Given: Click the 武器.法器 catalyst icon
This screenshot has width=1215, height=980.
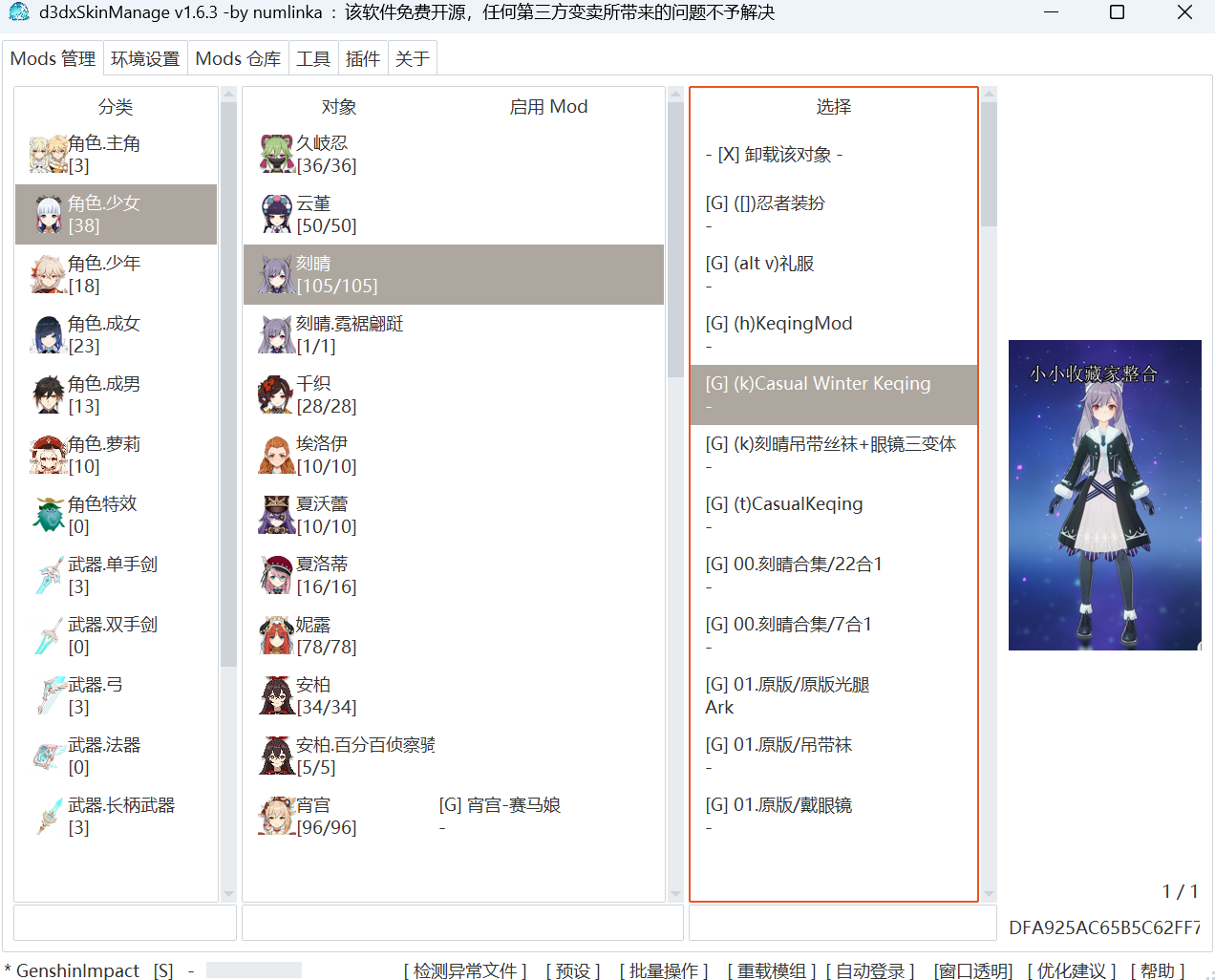Looking at the screenshot, I should click(48, 756).
